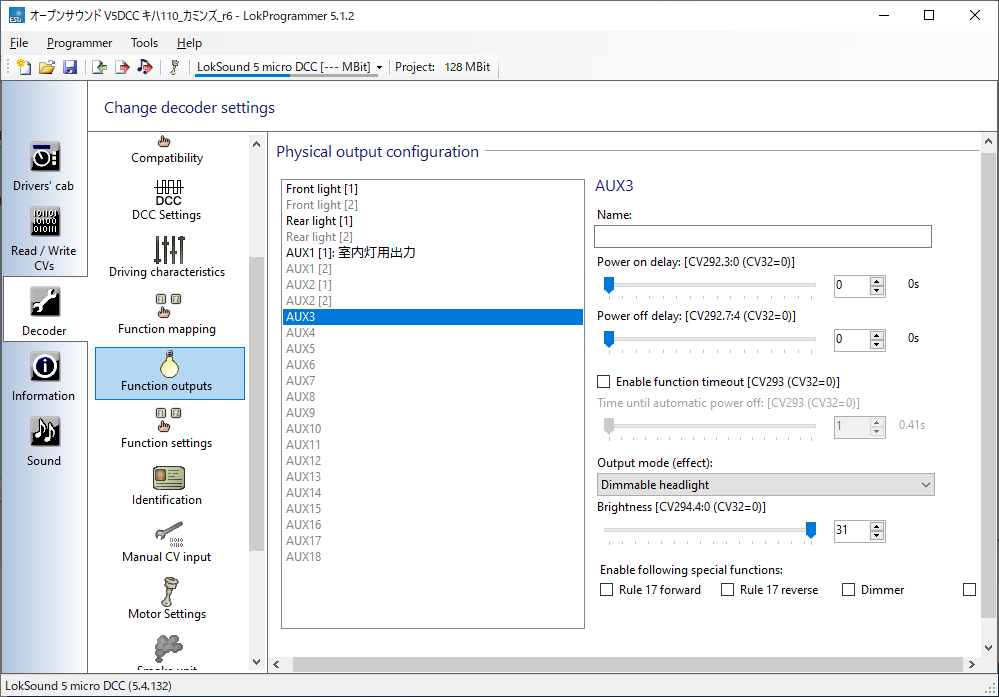Click the main panel vertical scroll down arrow
The image size is (999, 697).
[x=988, y=648]
